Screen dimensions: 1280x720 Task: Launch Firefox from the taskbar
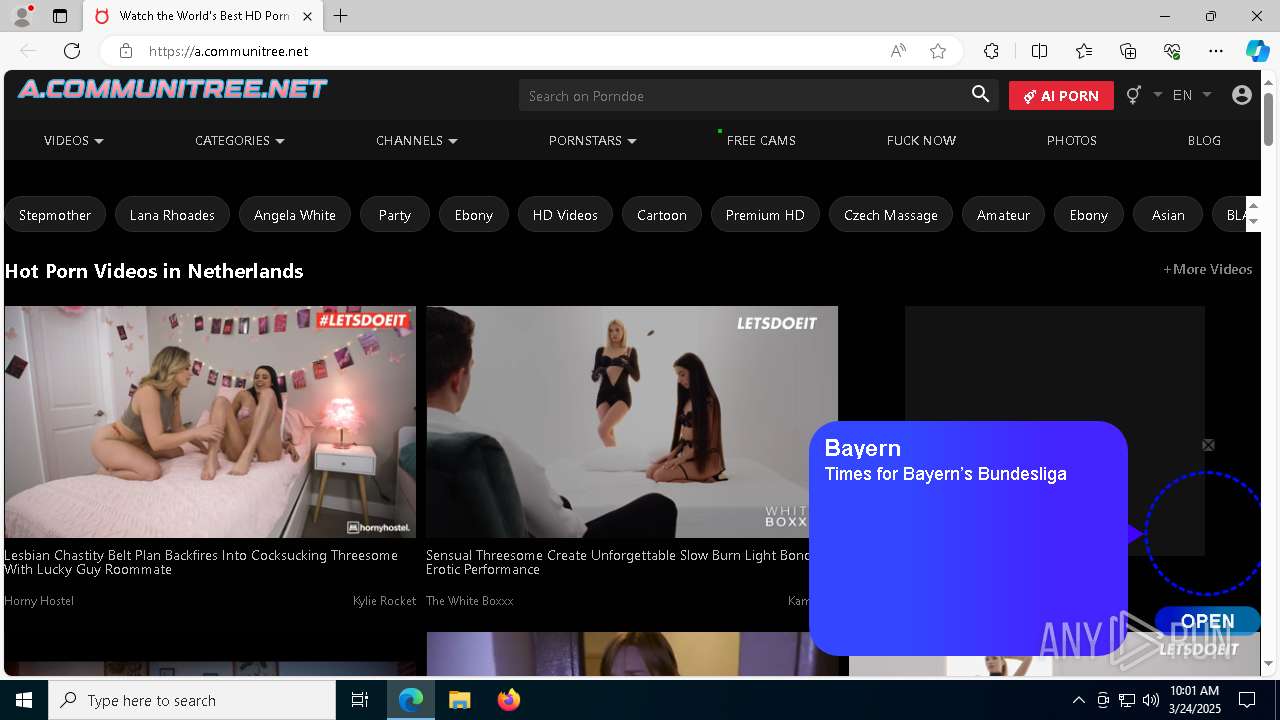click(x=508, y=700)
